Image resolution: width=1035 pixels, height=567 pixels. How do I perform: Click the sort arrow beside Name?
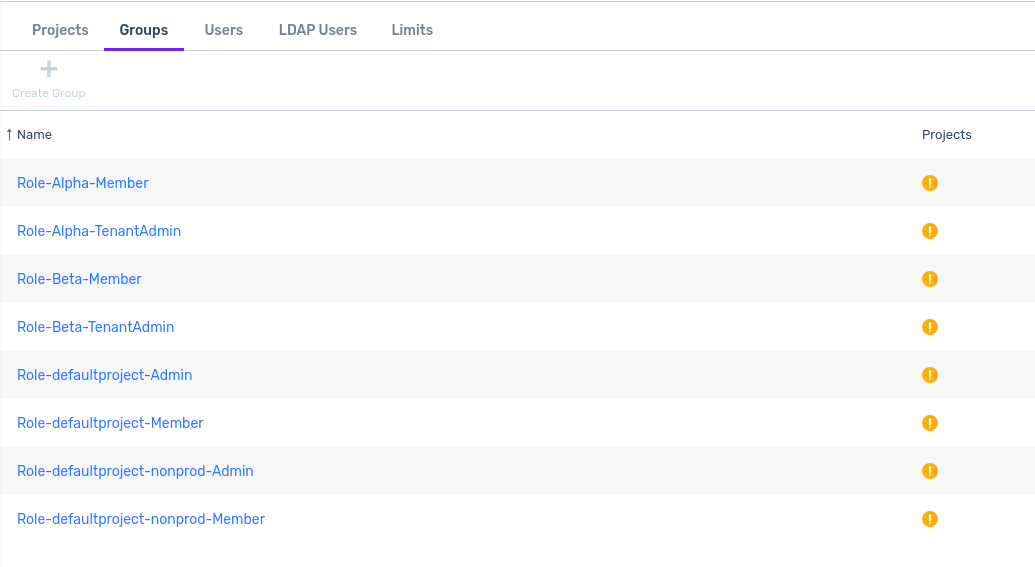pyautogui.click(x=9, y=135)
